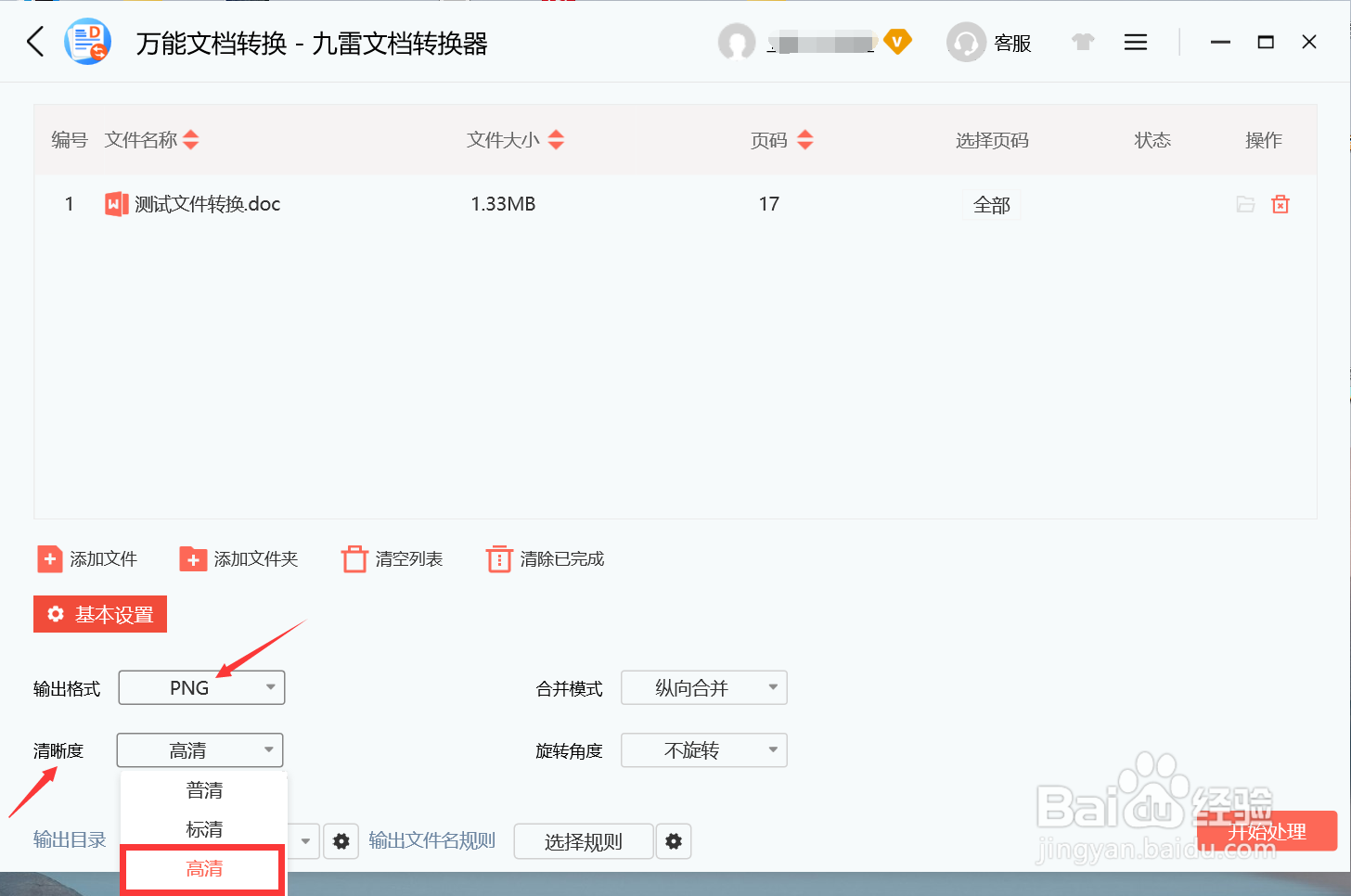Click the VIP badge icon
This screenshot has height=896, width=1351.
(897, 42)
